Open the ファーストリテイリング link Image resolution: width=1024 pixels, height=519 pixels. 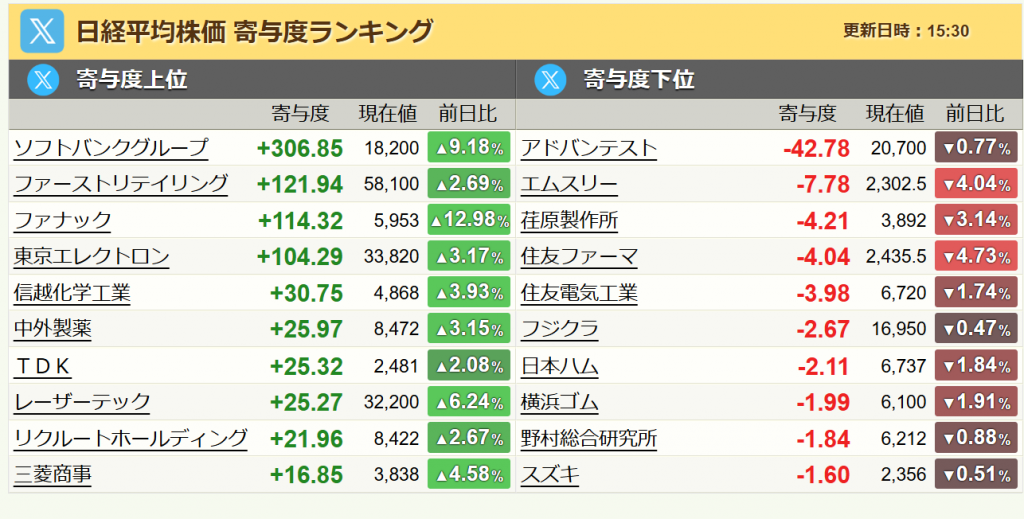pyautogui.click(x=121, y=184)
